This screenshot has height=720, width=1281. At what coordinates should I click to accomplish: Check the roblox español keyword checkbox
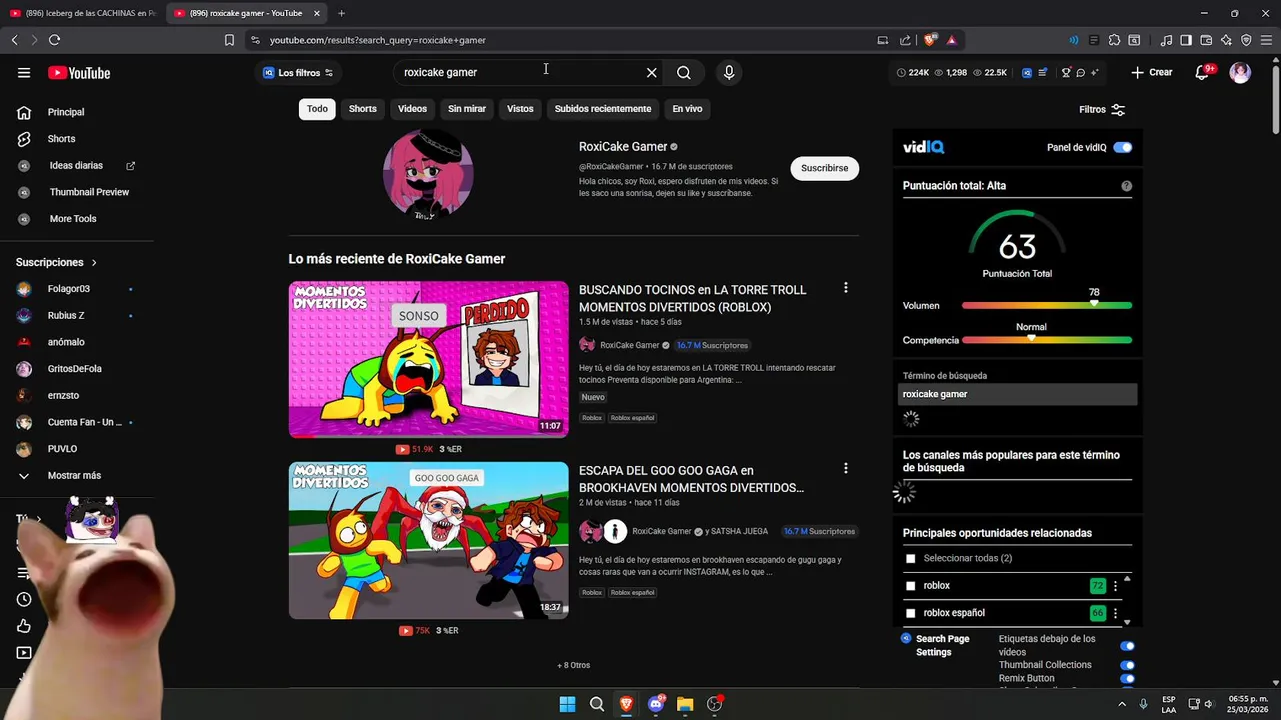[x=910, y=613]
